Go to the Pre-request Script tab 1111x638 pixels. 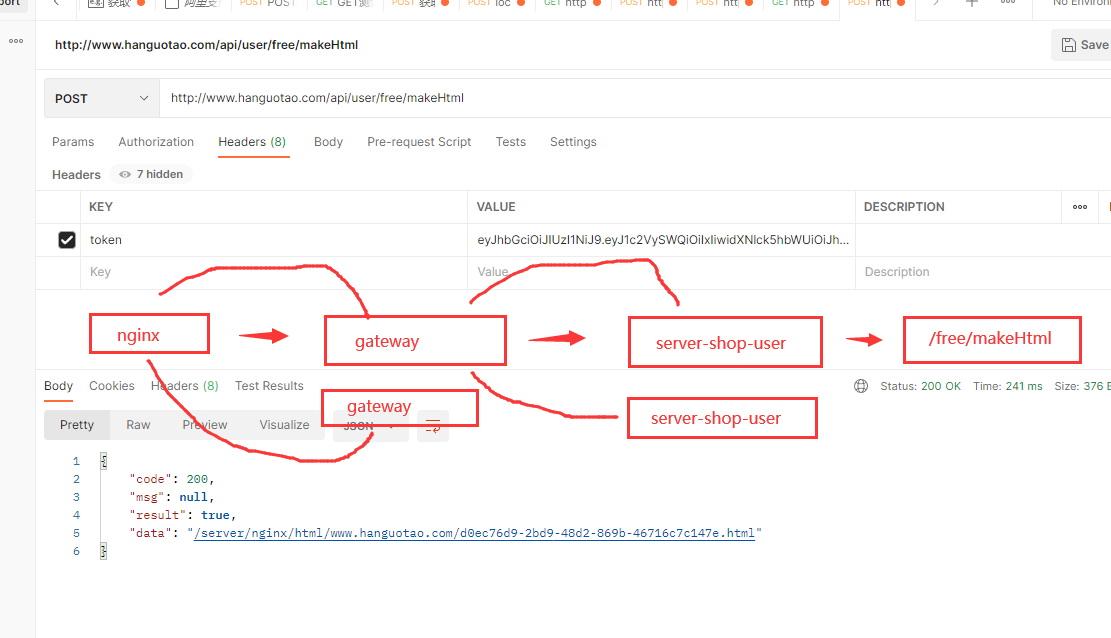[419, 142]
